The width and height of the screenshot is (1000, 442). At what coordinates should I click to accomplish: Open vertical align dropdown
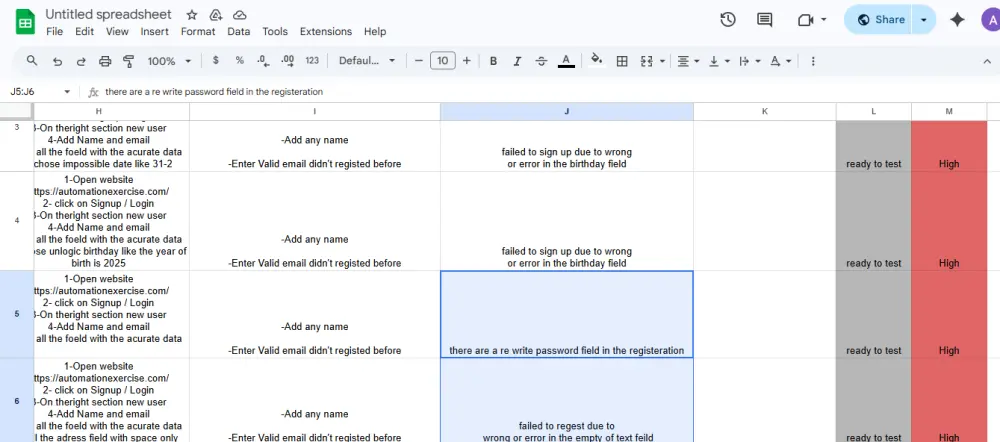click(719, 61)
